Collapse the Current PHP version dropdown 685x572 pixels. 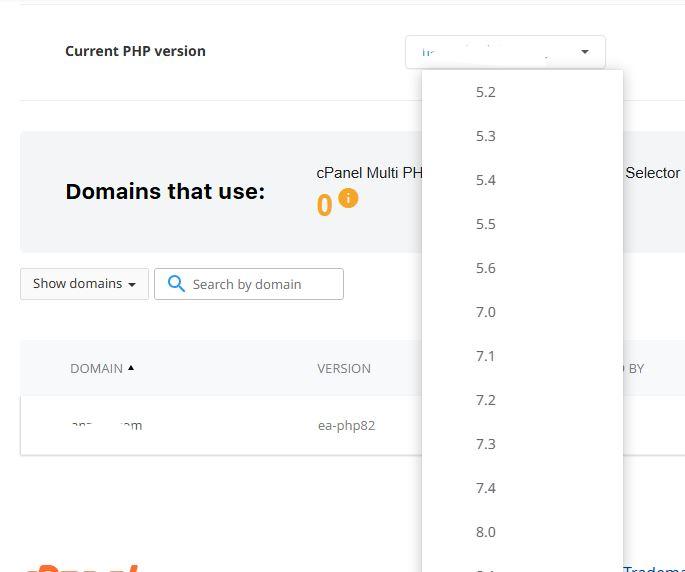585,52
